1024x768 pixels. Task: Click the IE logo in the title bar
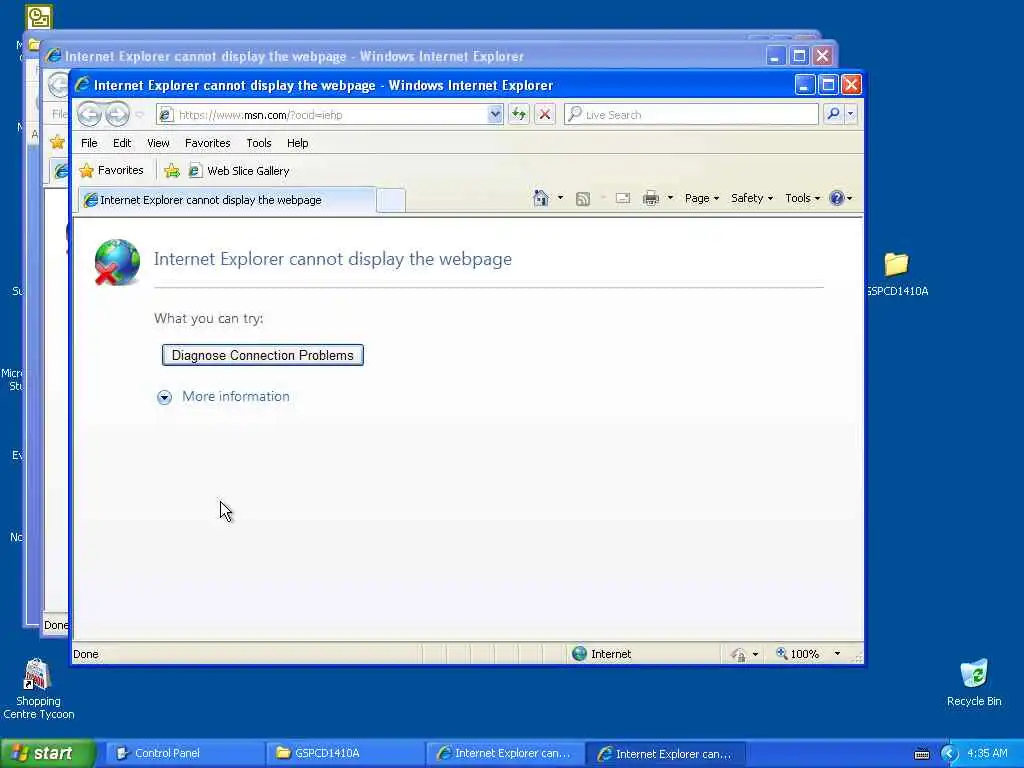tap(82, 85)
